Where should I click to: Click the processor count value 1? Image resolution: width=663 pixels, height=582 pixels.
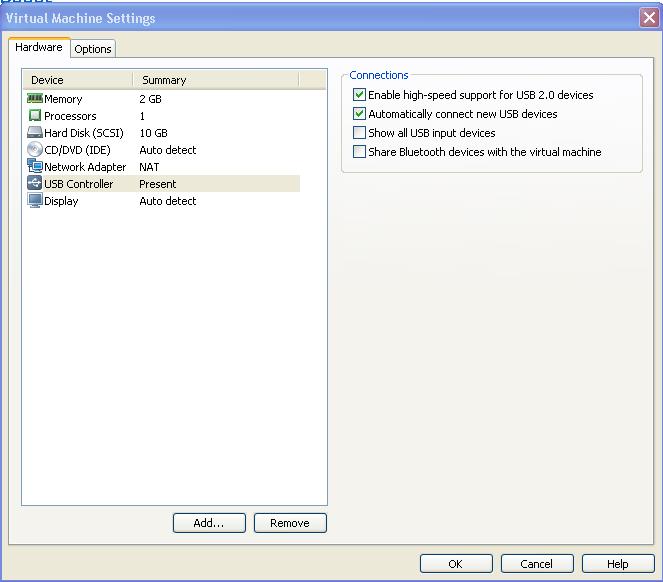click(x=142, y=116)
